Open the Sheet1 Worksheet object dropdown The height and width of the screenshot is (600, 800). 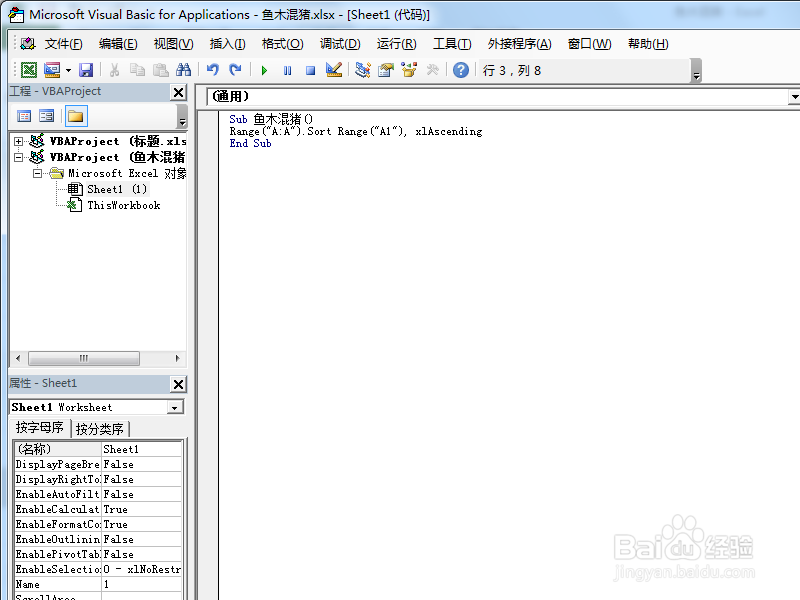click(175, 408)
